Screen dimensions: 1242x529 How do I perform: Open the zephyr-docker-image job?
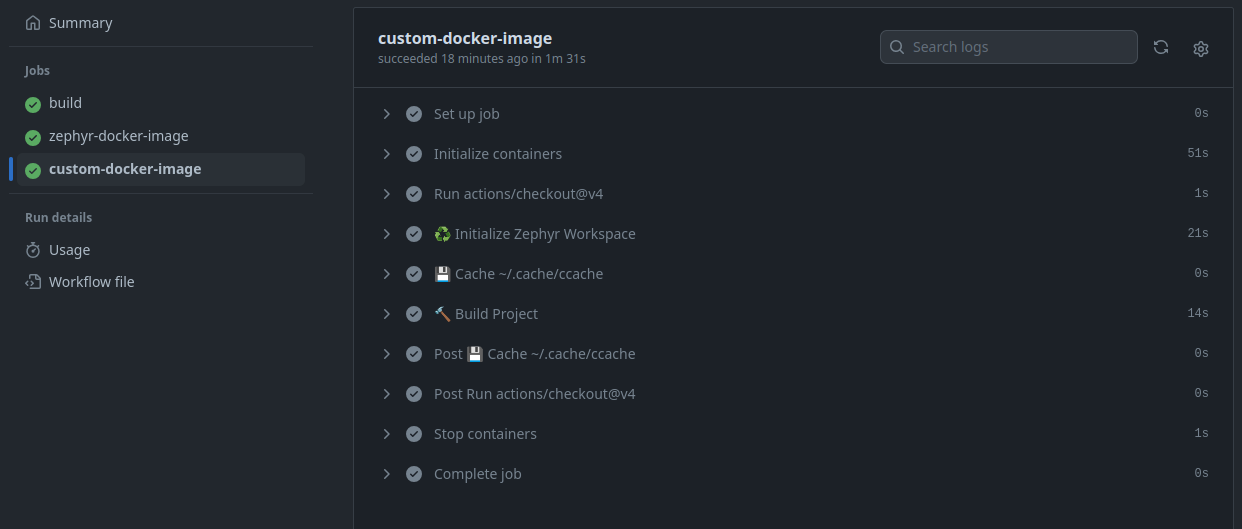(x=118, y=136)
